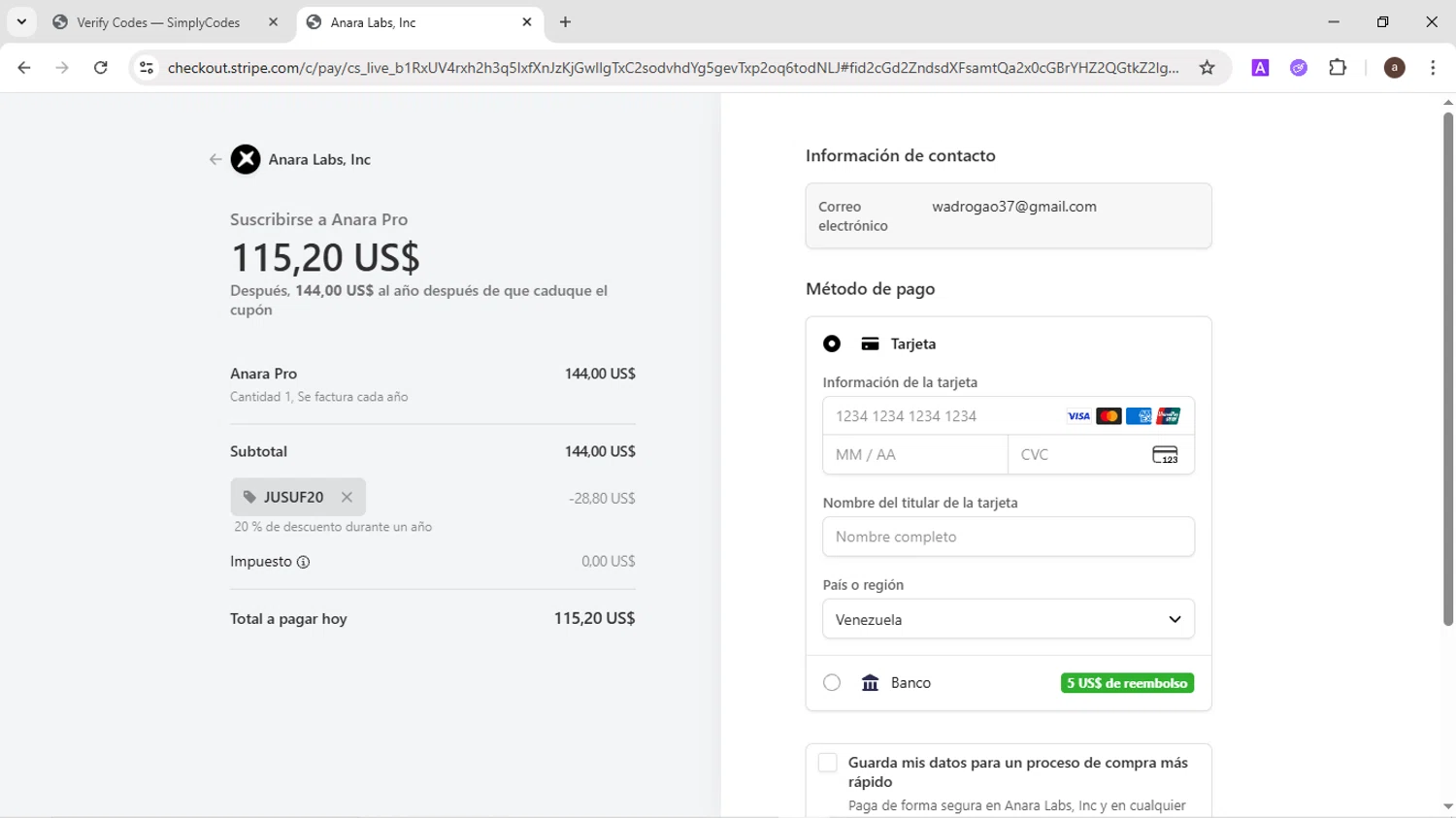Click the scrollbar down arrow
Viewport: 1456px width, 818px height.
click(x=1447, y=807)
